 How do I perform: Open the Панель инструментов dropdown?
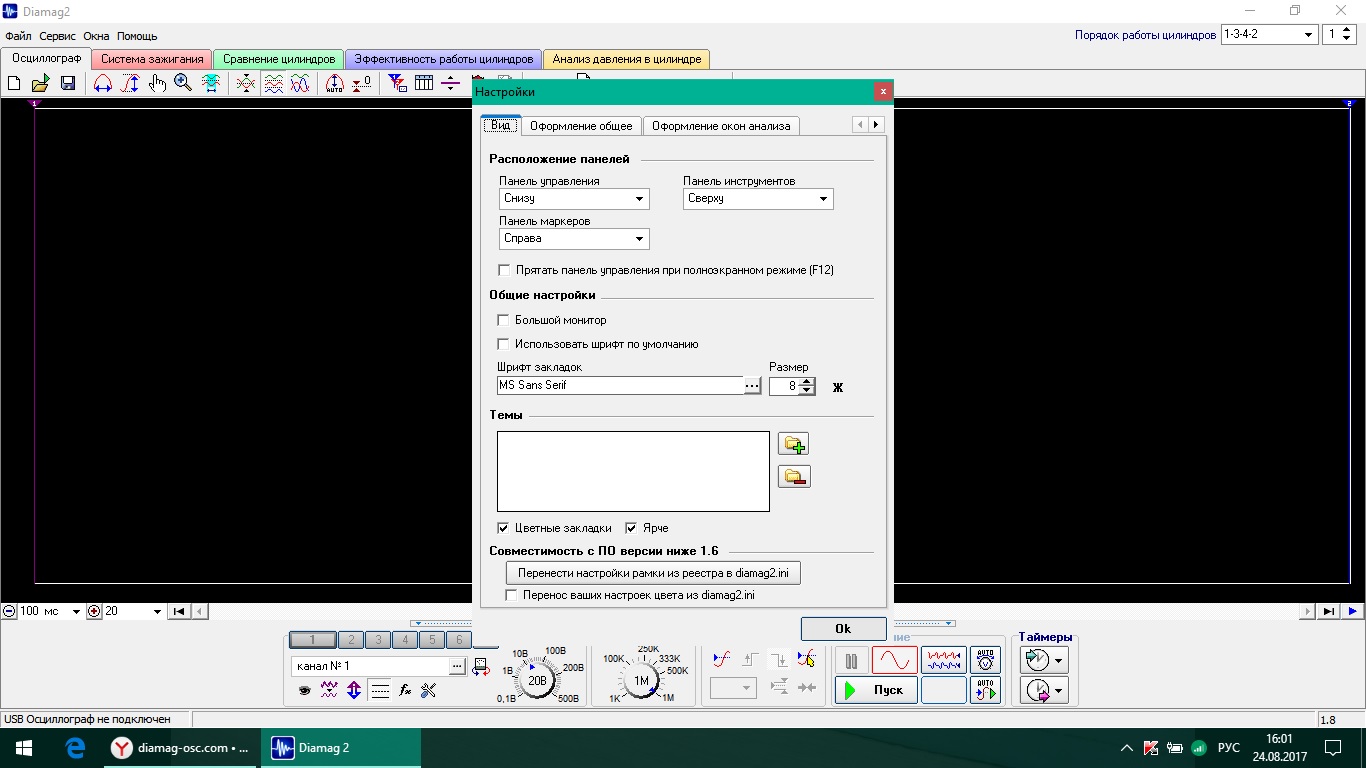[x=824, y=199]
